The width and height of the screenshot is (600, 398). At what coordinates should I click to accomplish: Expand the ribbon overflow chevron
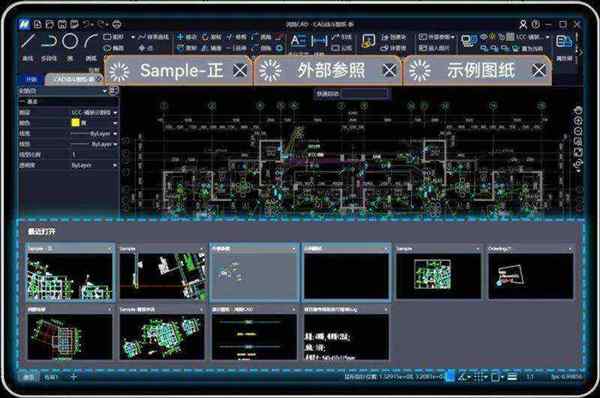click(x=581, y=53)
